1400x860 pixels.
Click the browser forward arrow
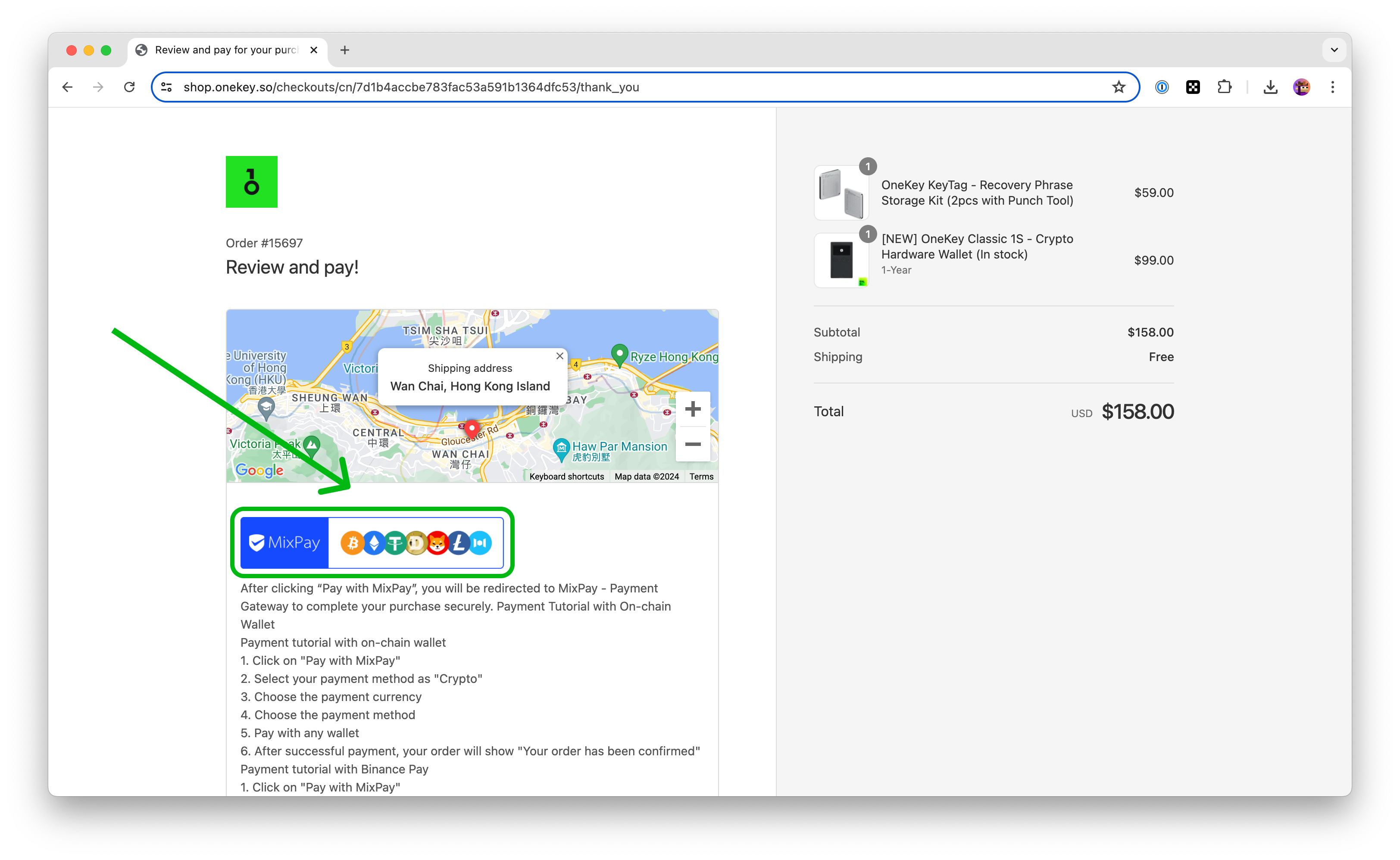click(x=98, y=87)
